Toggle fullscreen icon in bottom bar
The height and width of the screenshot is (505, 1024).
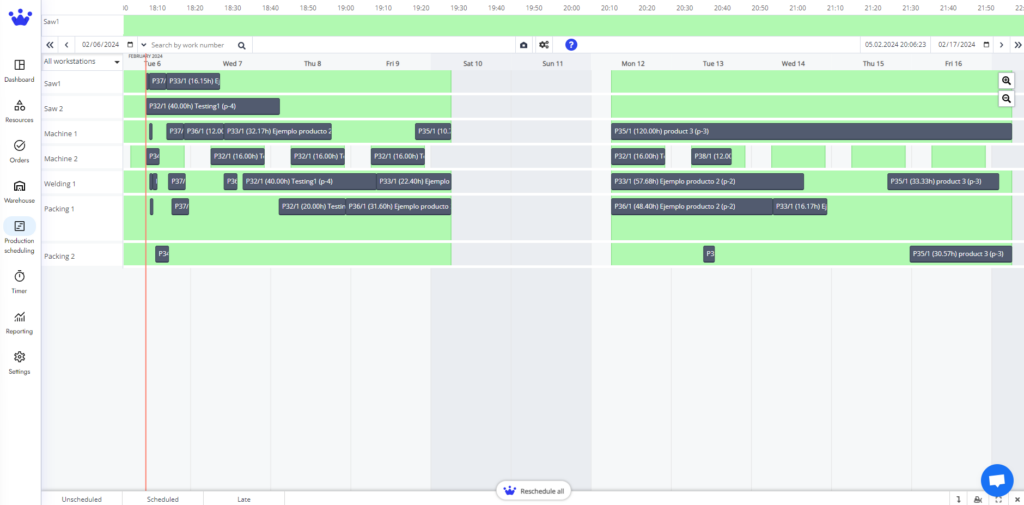(x=999, y=499)
